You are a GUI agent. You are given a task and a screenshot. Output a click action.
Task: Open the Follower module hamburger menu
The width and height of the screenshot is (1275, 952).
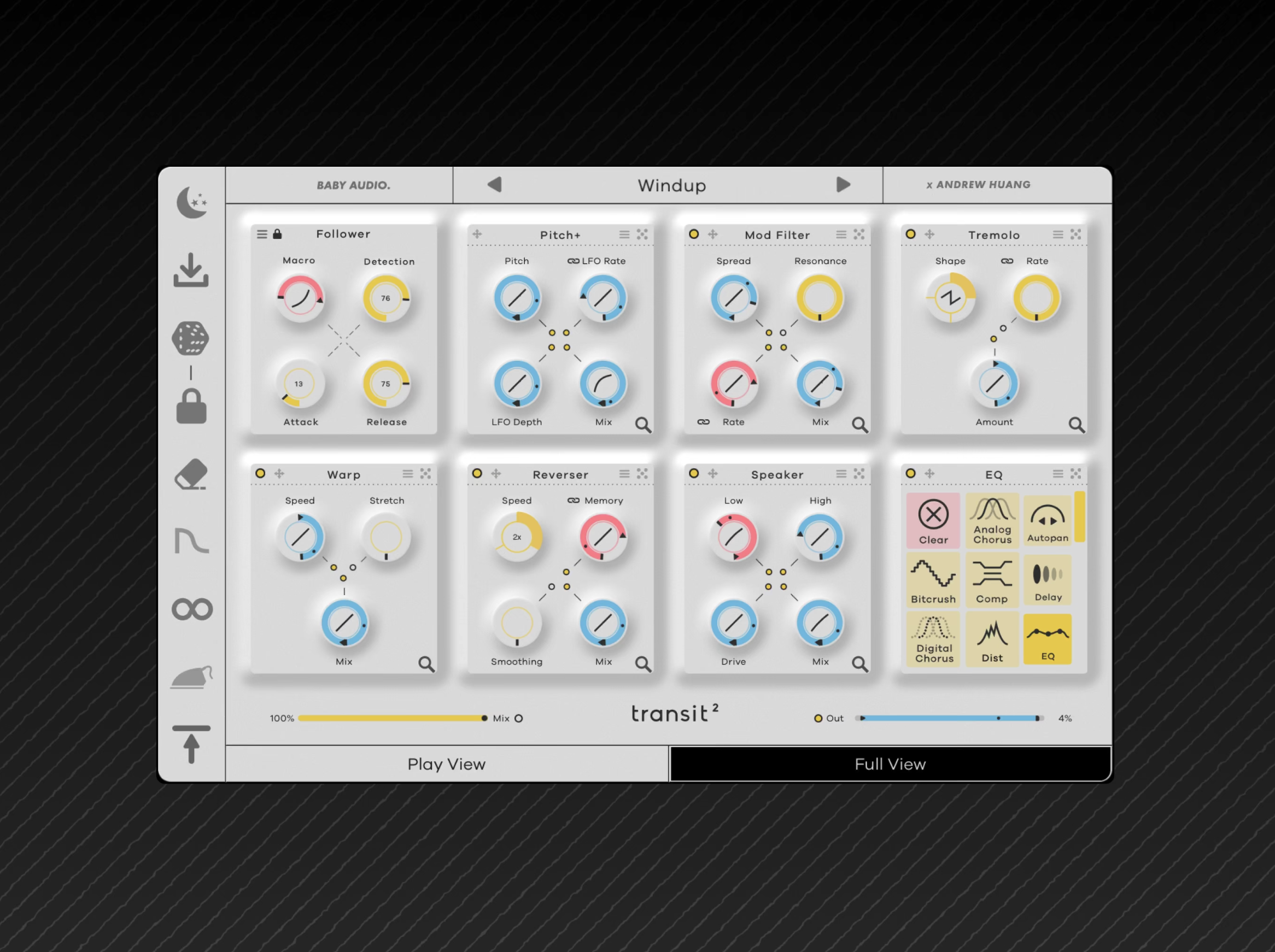tap(262, 234)
